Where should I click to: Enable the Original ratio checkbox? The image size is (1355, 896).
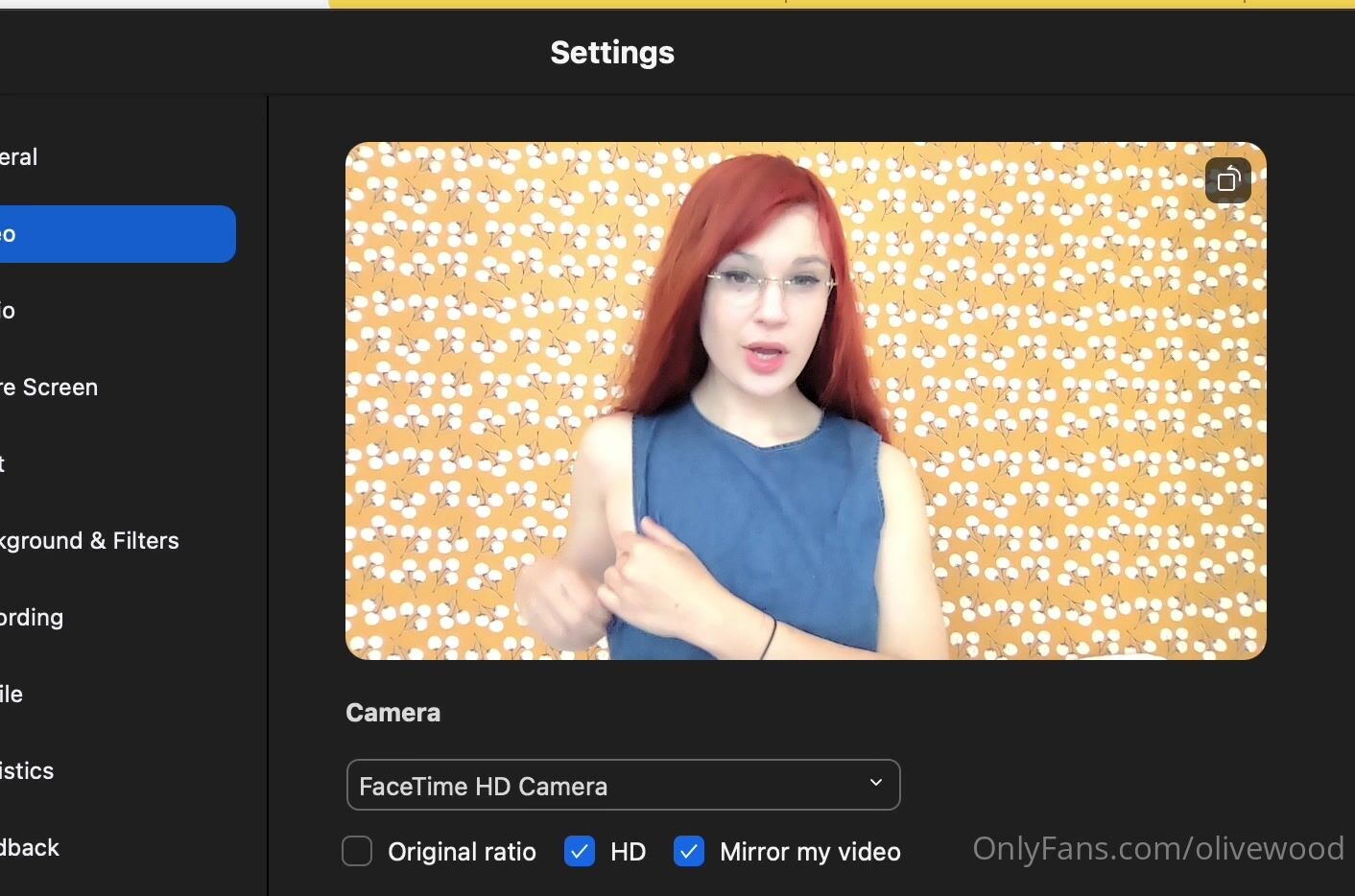click(357, 851)
